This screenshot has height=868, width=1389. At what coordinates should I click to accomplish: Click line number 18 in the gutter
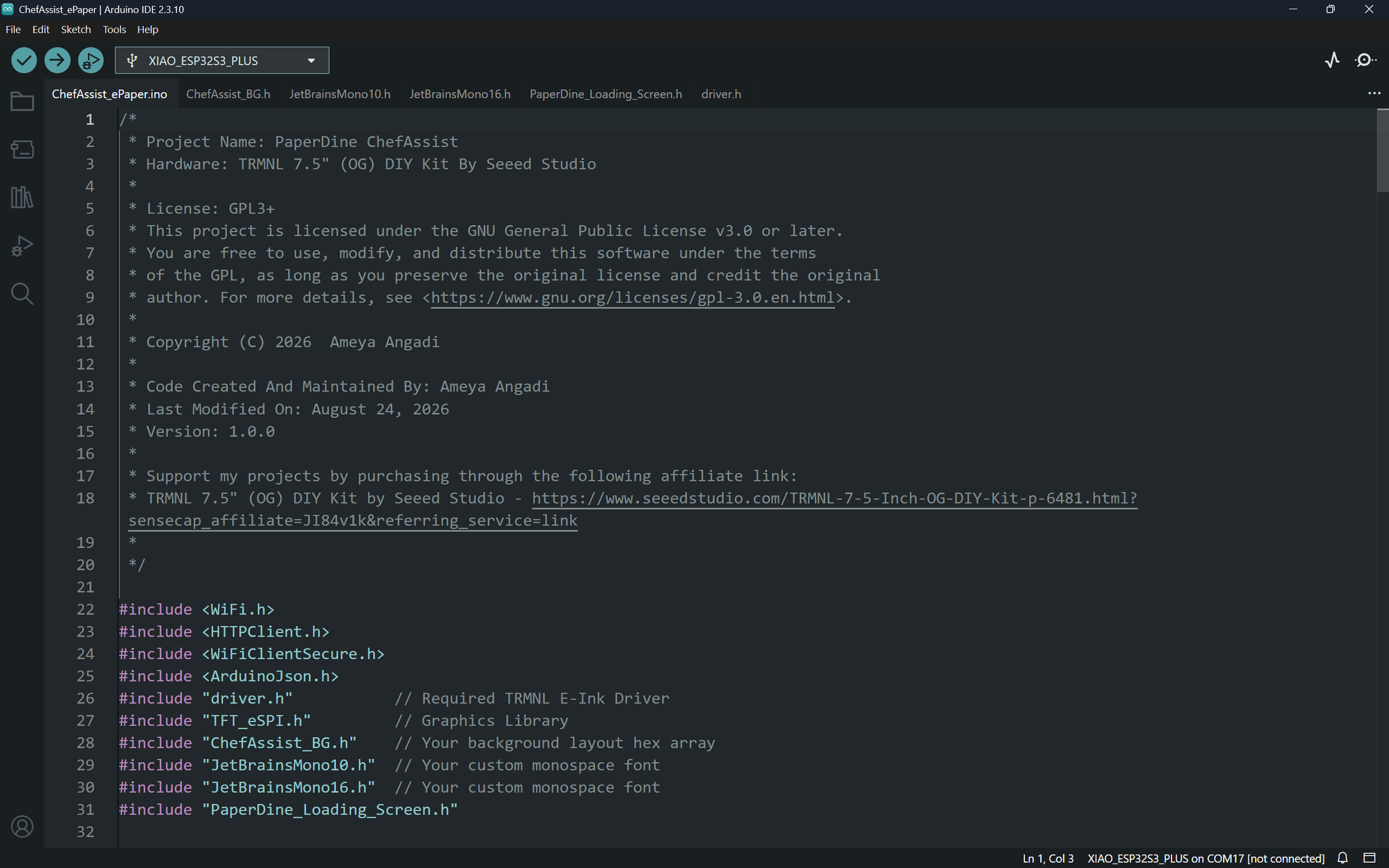[85, 498]
